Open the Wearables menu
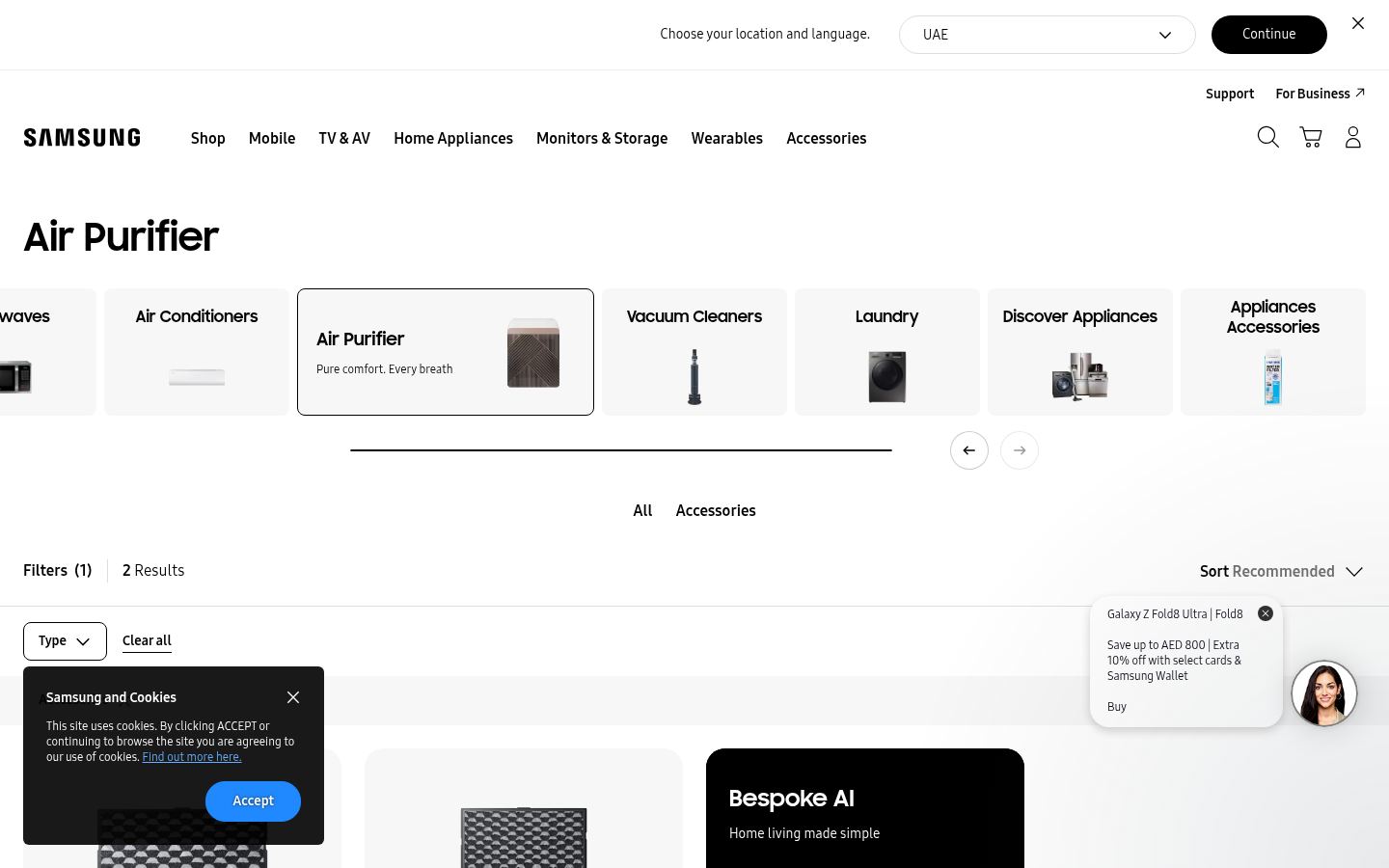 [x=727, y=139]
